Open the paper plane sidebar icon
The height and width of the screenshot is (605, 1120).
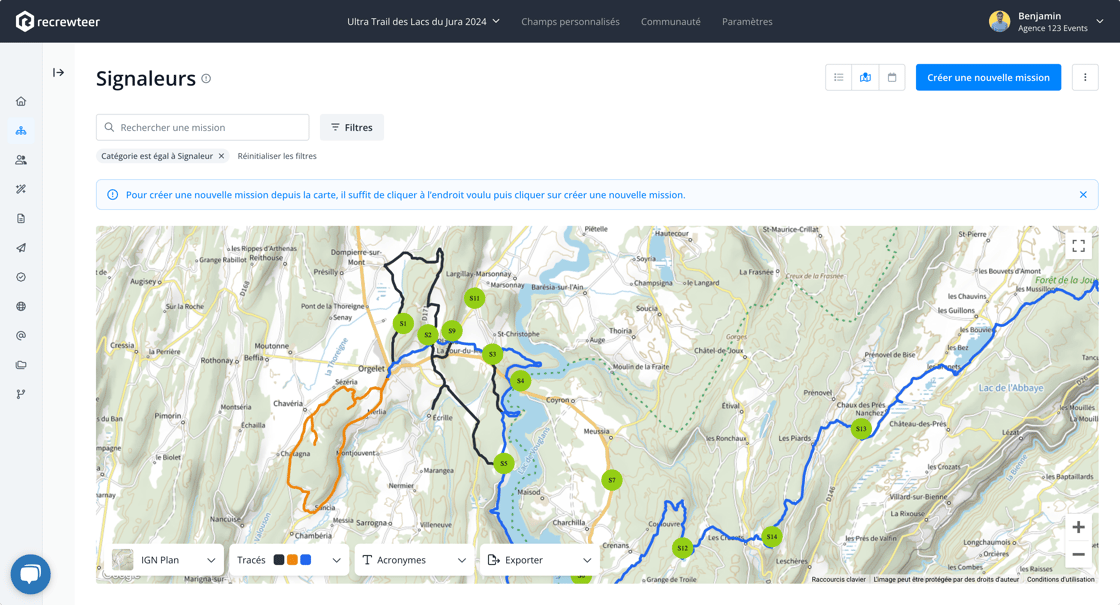(21, 248)
